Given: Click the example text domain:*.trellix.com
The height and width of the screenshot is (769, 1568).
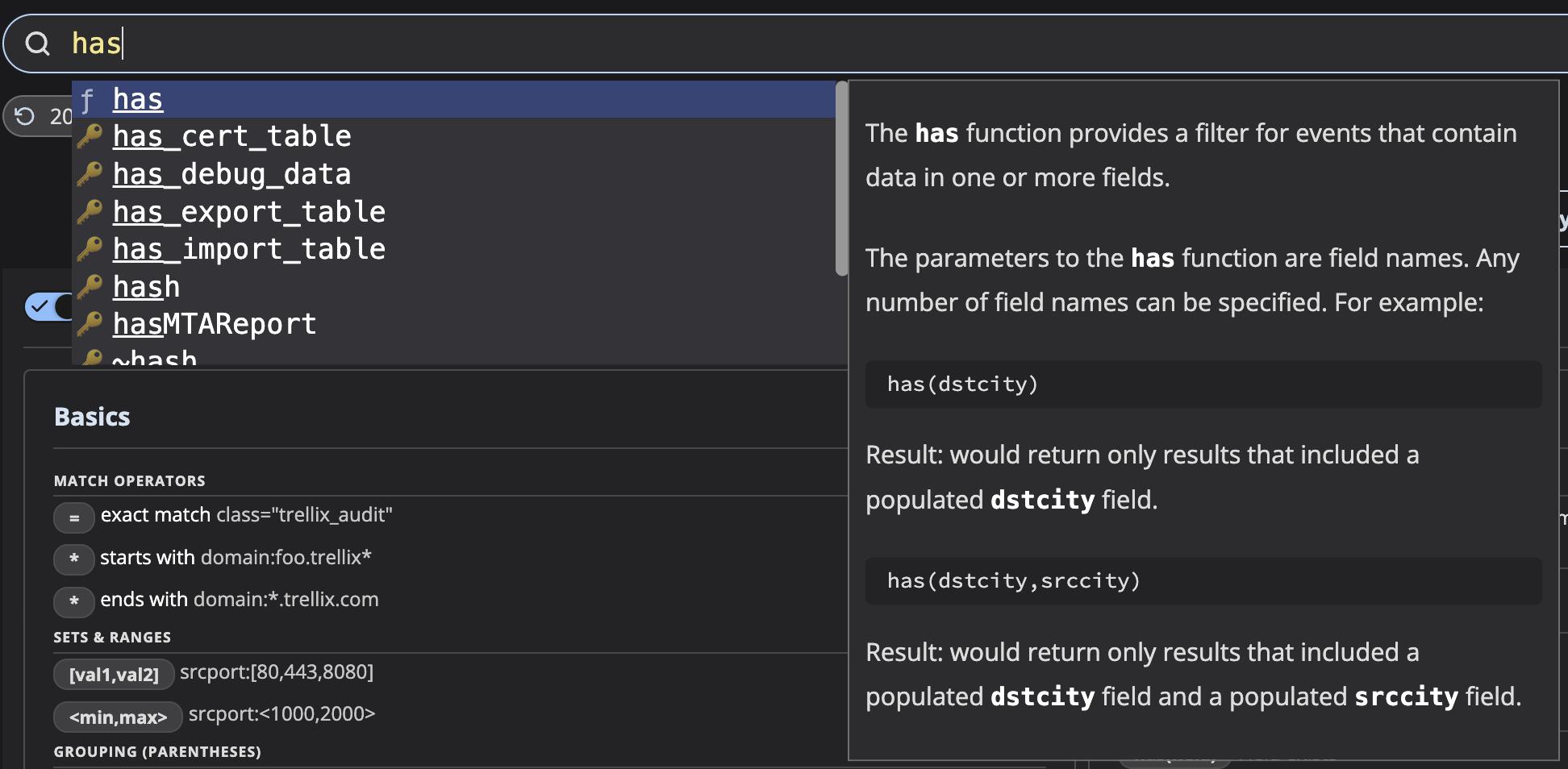Looking at the screenshot, I should click(x=286, y=600).
